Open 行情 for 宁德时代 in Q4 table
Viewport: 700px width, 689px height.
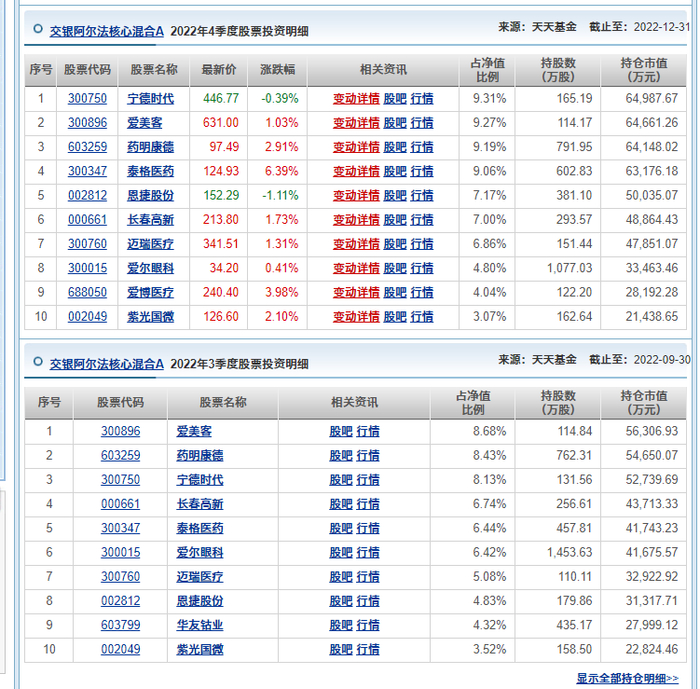421,98
